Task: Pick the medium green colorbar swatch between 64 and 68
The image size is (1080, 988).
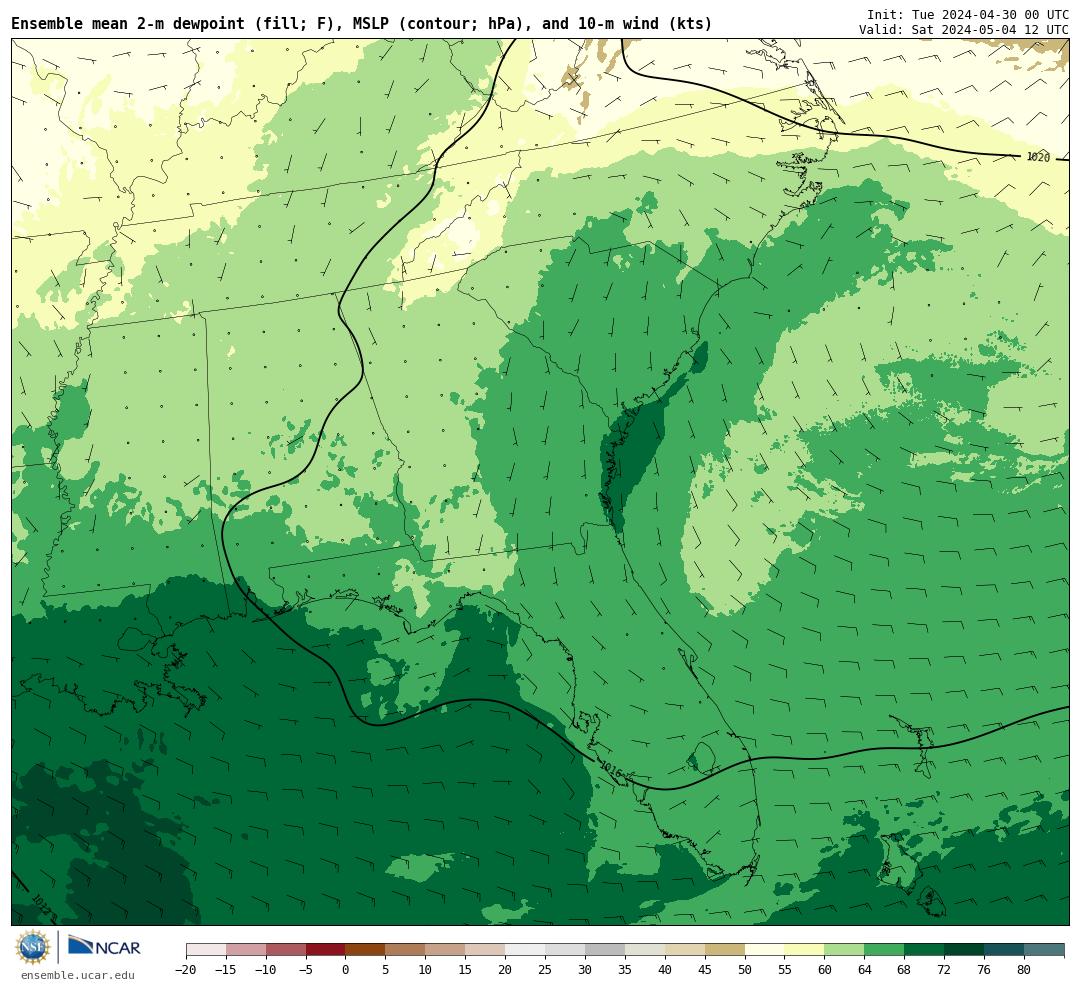Action: coord(884,950)
